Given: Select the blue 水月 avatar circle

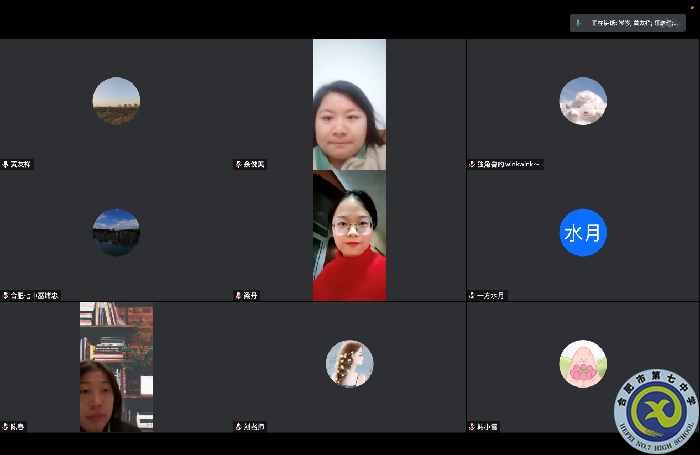Looking at the screenshot, I should pyautogui.click(x=583, y=233).
